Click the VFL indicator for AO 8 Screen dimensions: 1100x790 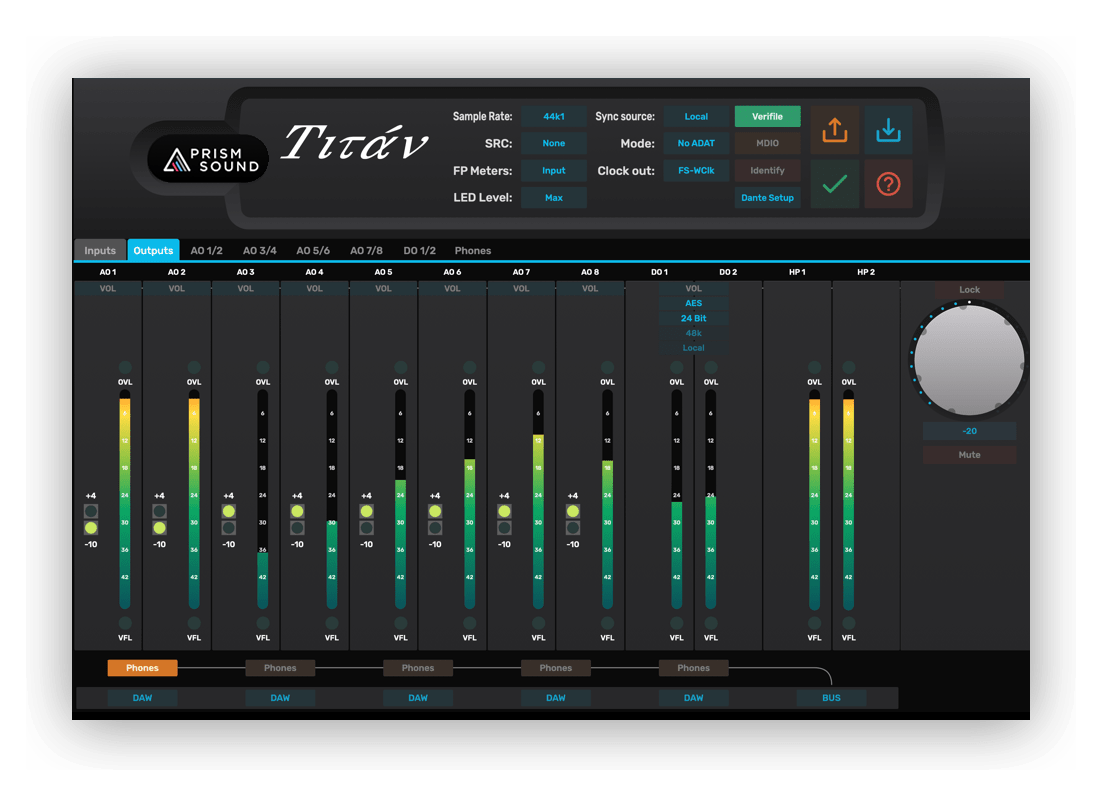tap(608, 623)
